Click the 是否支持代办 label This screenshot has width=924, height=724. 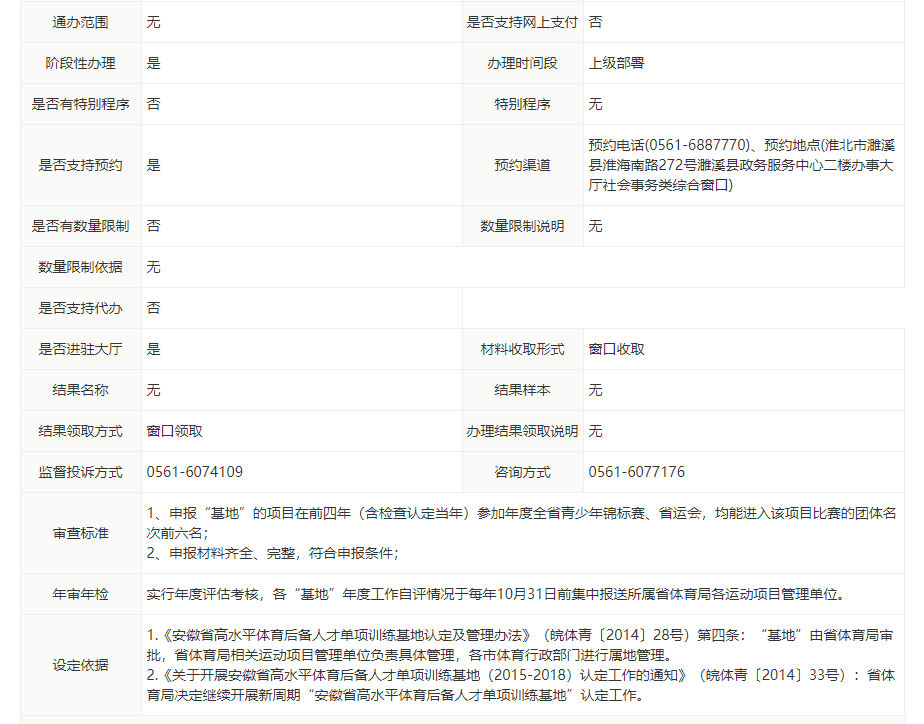click(x=80, y=308)
